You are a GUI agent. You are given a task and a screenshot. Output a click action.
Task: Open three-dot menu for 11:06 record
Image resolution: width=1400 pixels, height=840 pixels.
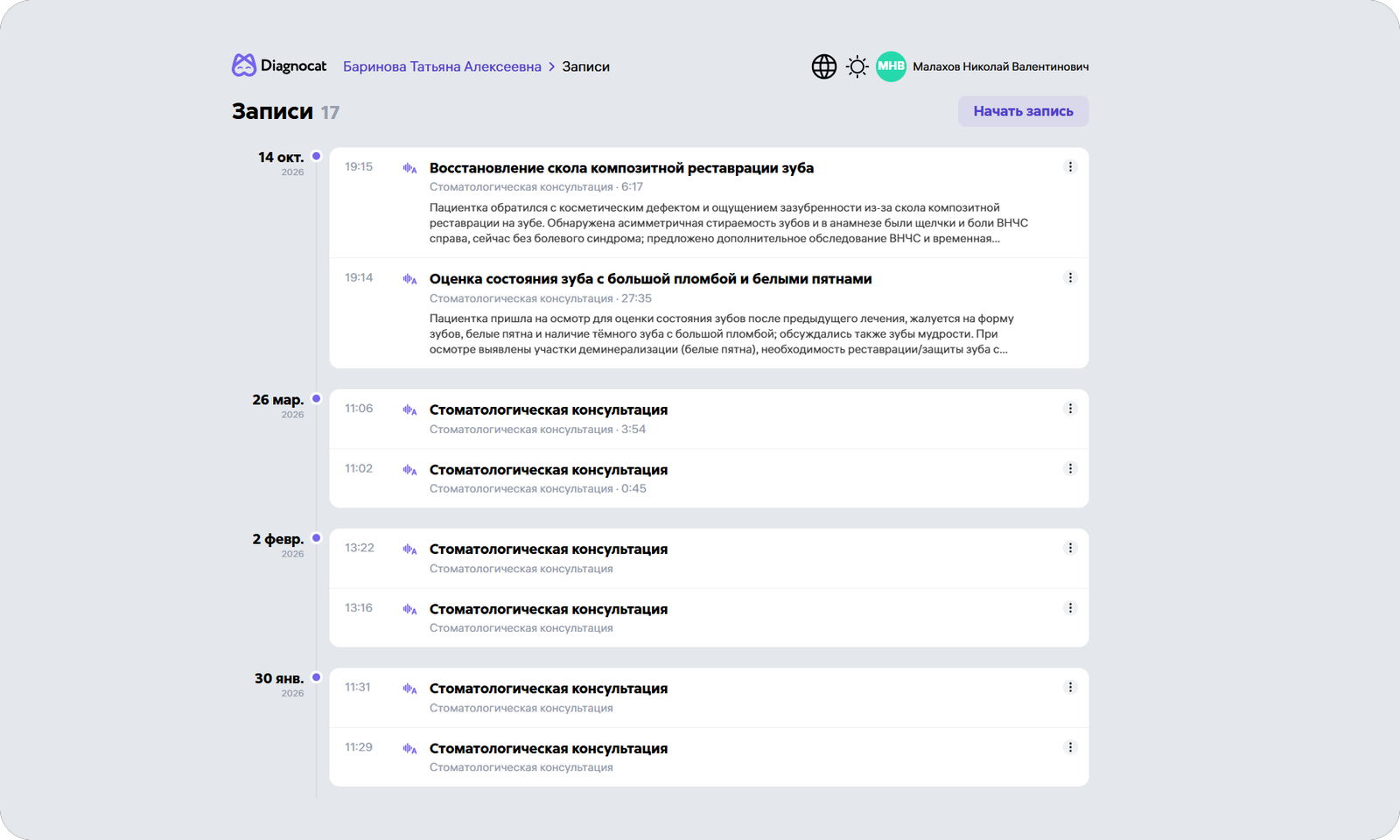click(x=1070, y=409)
